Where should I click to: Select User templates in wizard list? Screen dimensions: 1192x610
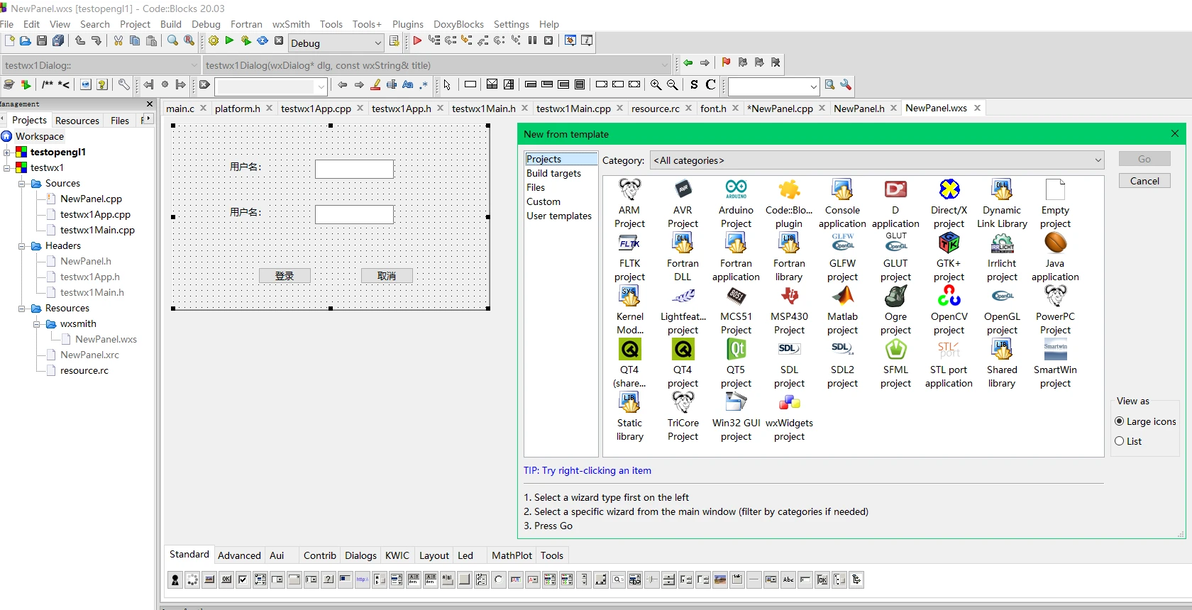(x=559, y=216)
